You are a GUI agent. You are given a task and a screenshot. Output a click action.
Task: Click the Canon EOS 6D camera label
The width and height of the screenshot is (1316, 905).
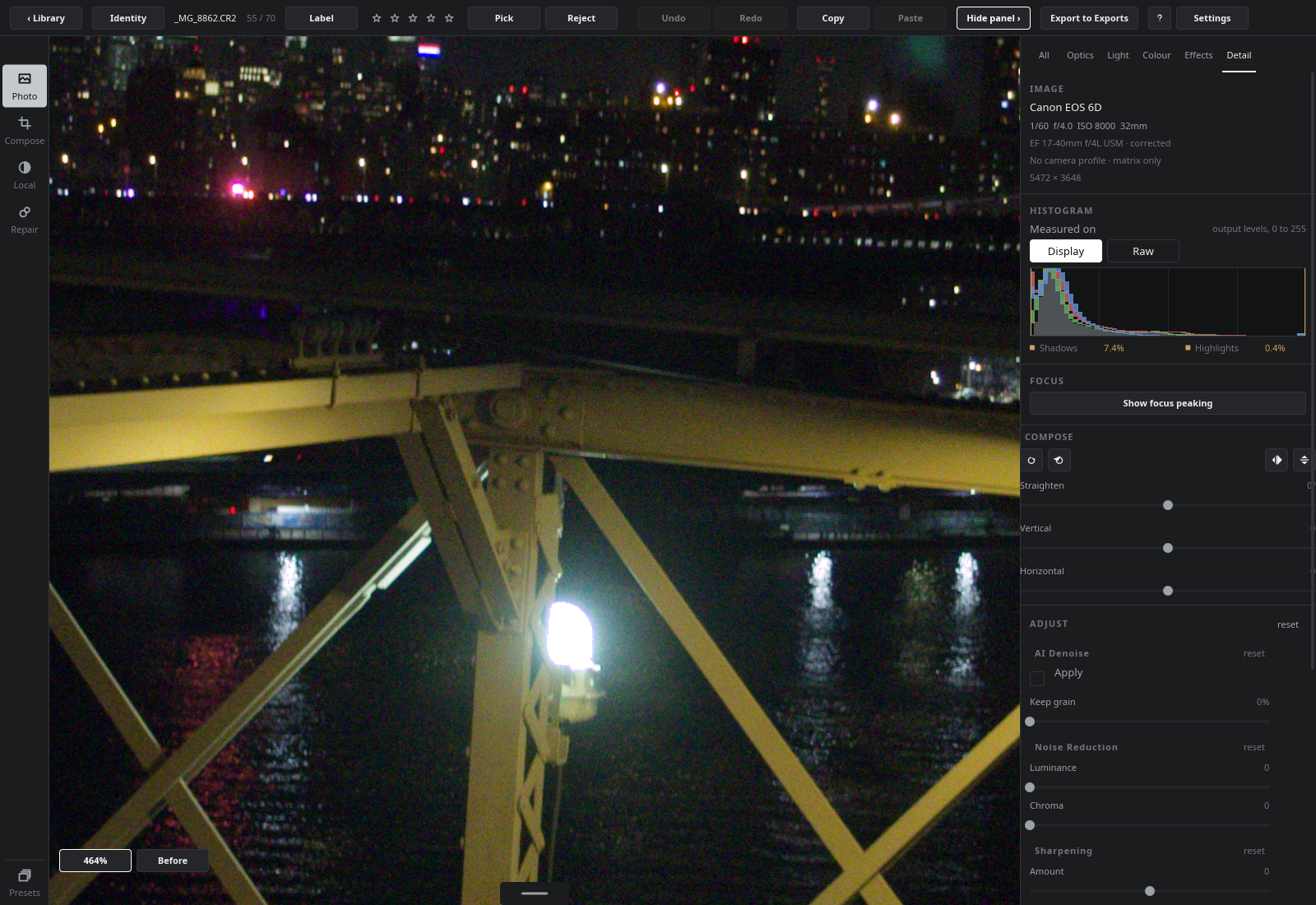1065,107
